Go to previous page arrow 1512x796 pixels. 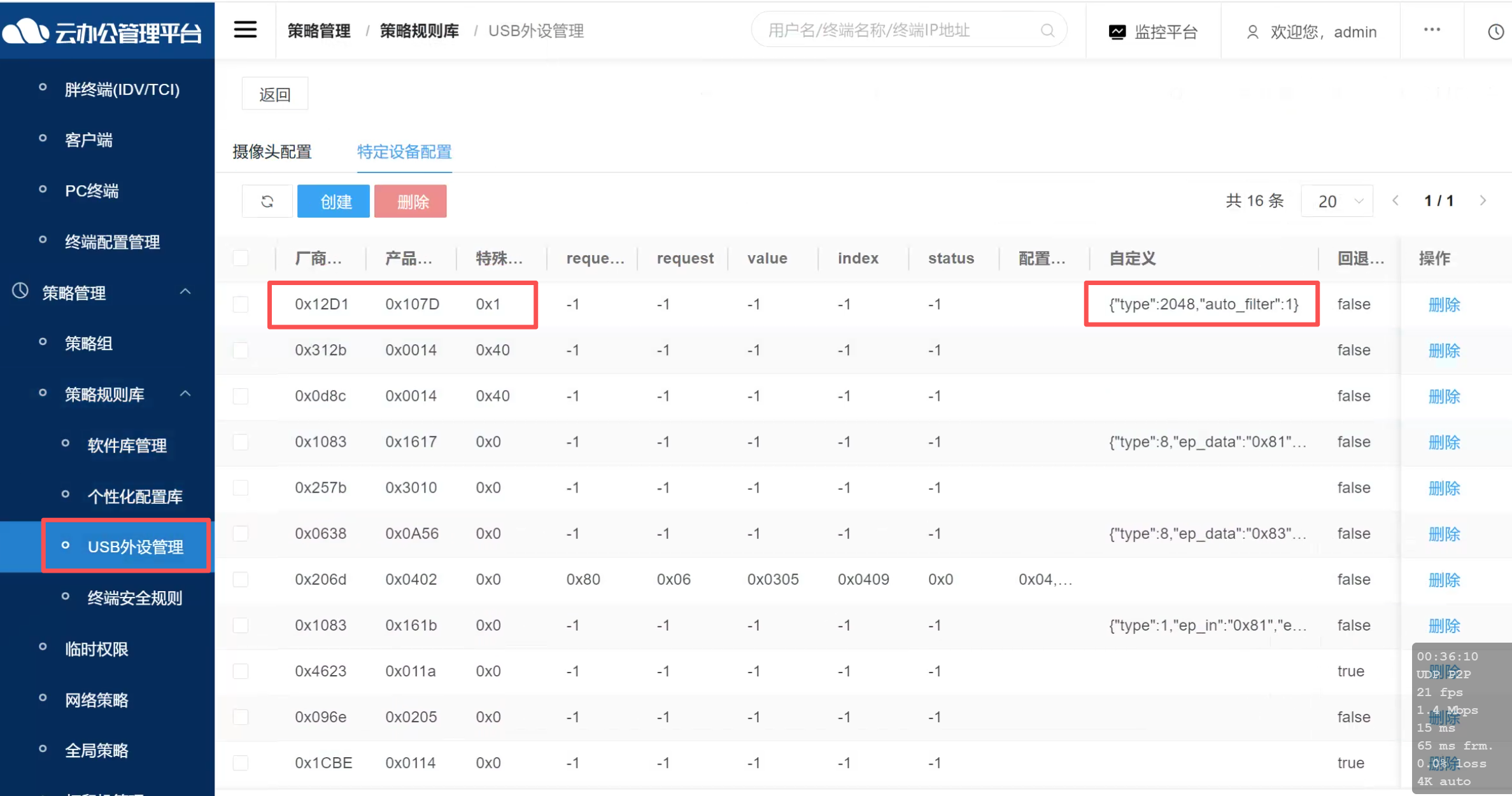[1395, 201]
